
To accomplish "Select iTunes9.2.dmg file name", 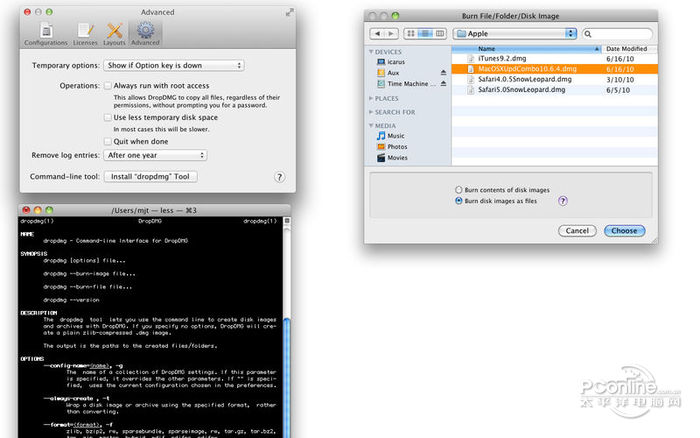I will (x=502, y=58).
